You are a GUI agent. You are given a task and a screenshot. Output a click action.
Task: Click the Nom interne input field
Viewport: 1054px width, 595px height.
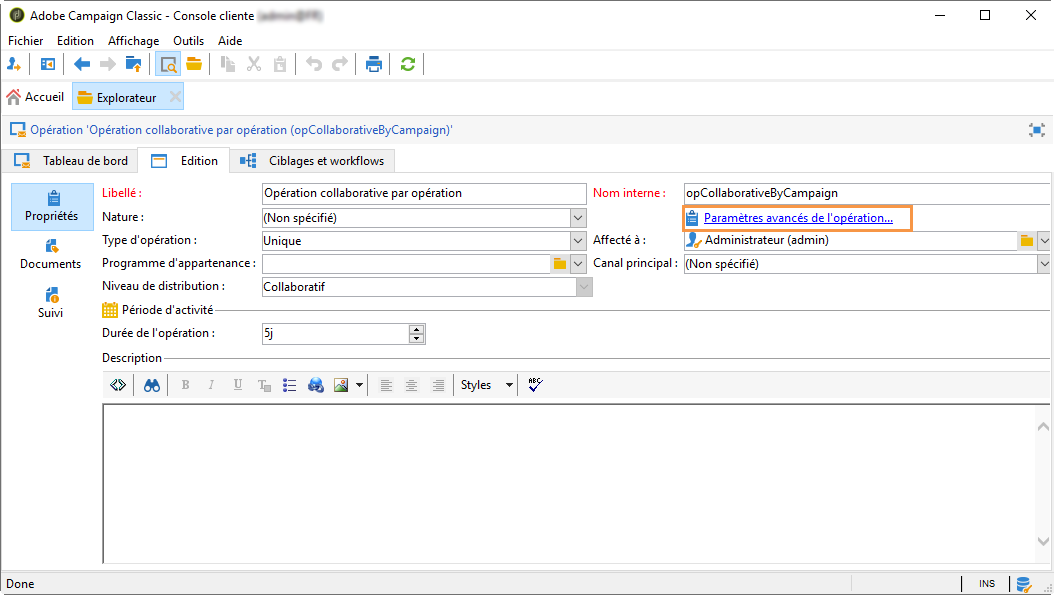(x=867, y=194)
